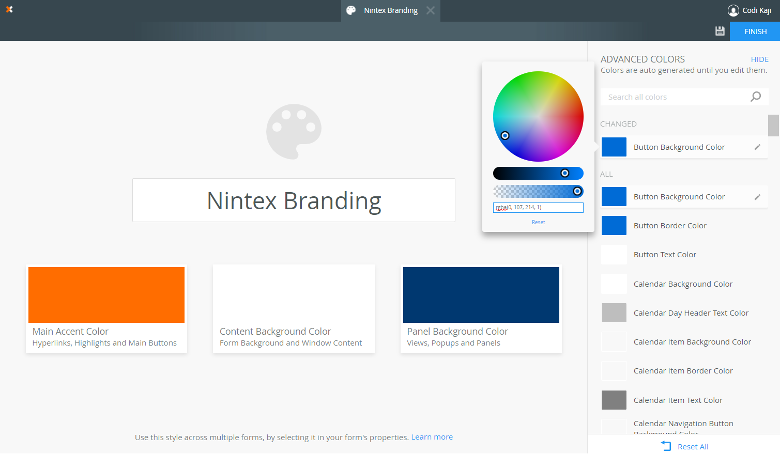Select the Calendar Item Background Color swatch
This screenshot has height=455, width=780.
(614, 342)
